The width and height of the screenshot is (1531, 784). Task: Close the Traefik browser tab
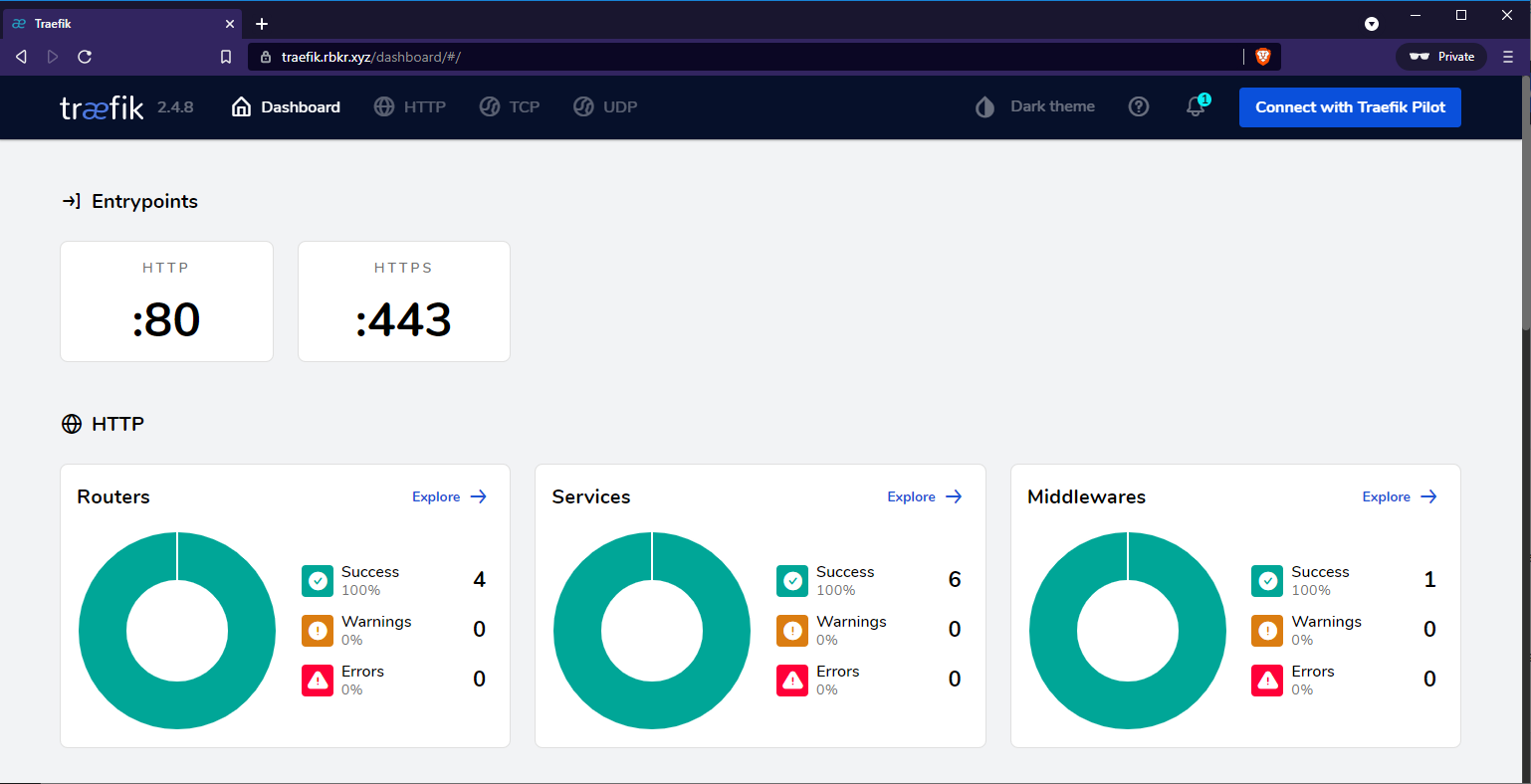point(230,24)
